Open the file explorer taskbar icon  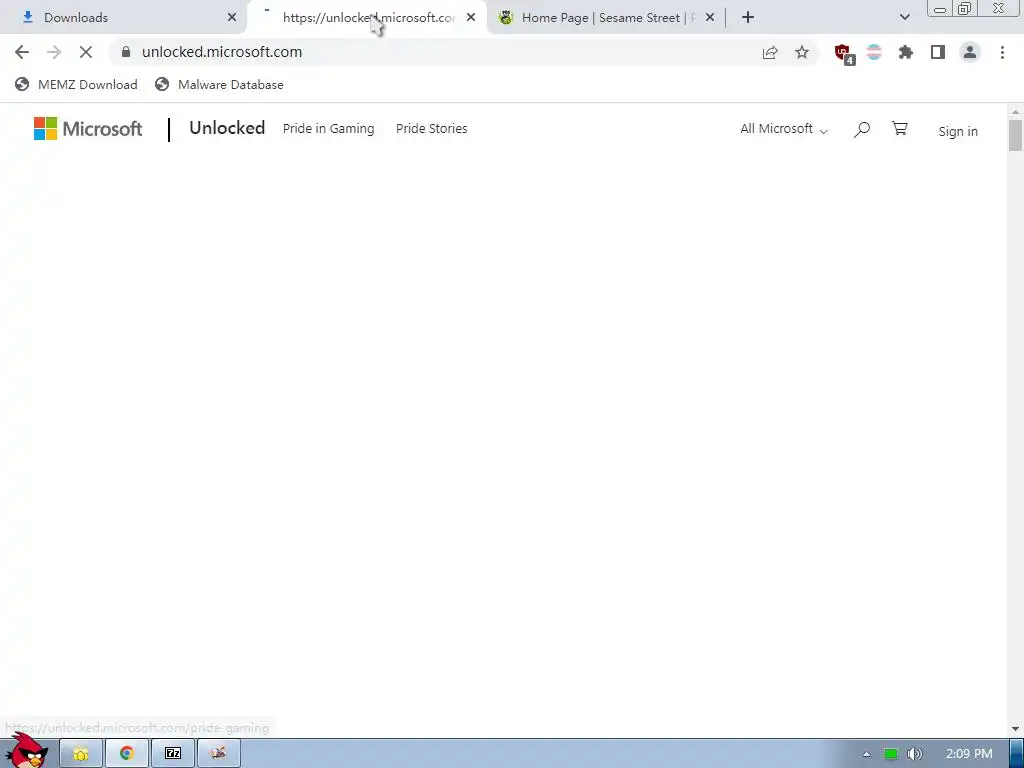pyautogui.click(x=81, y=754)
